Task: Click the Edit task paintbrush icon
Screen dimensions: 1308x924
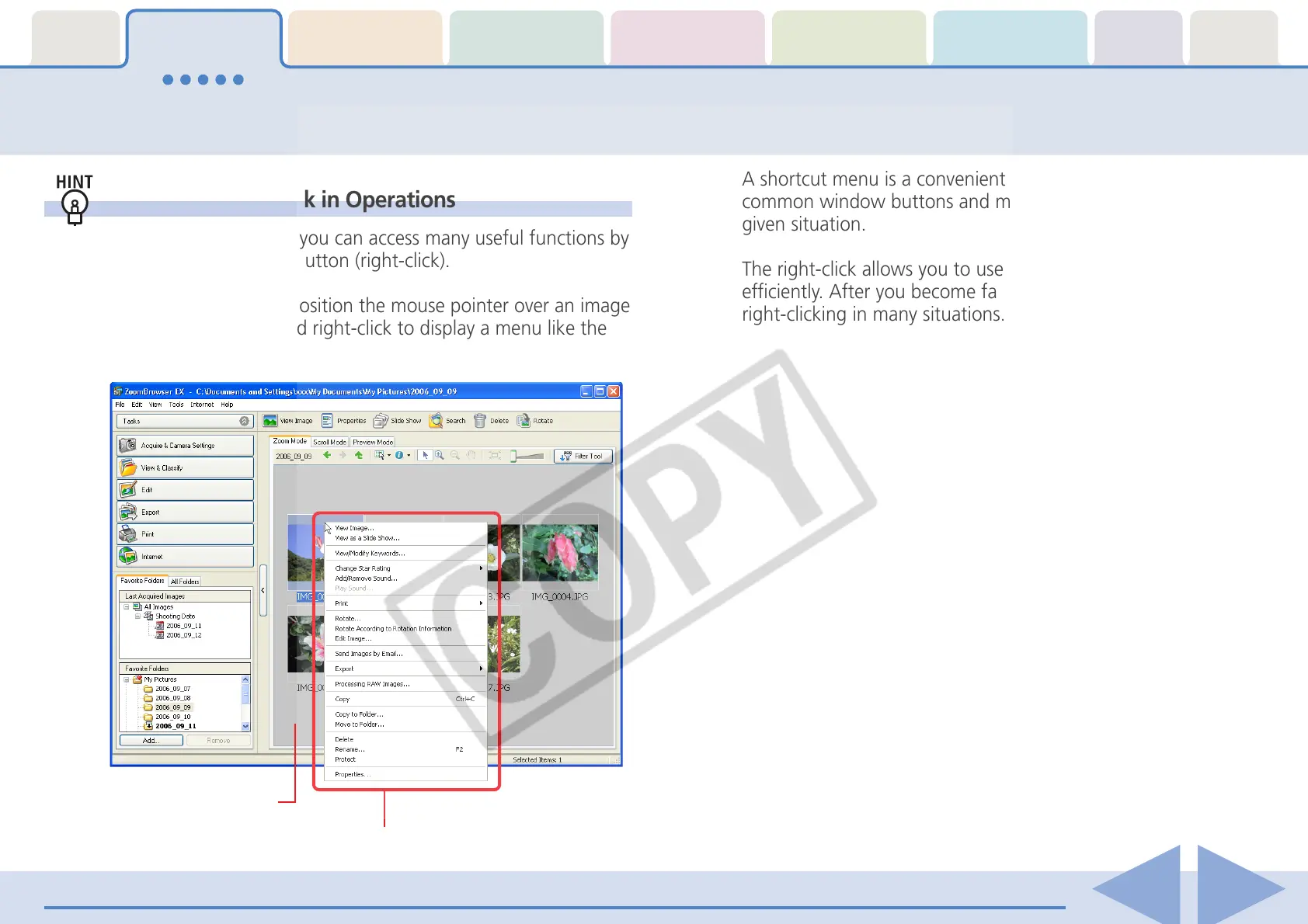Action: click(x=128, y=489)
